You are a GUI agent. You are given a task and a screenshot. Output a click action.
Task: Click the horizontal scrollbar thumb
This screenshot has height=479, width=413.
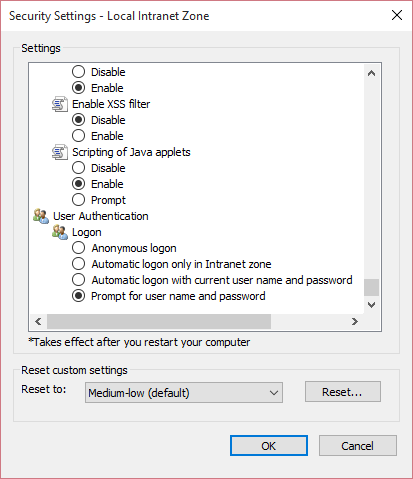(x=159, y=321)
